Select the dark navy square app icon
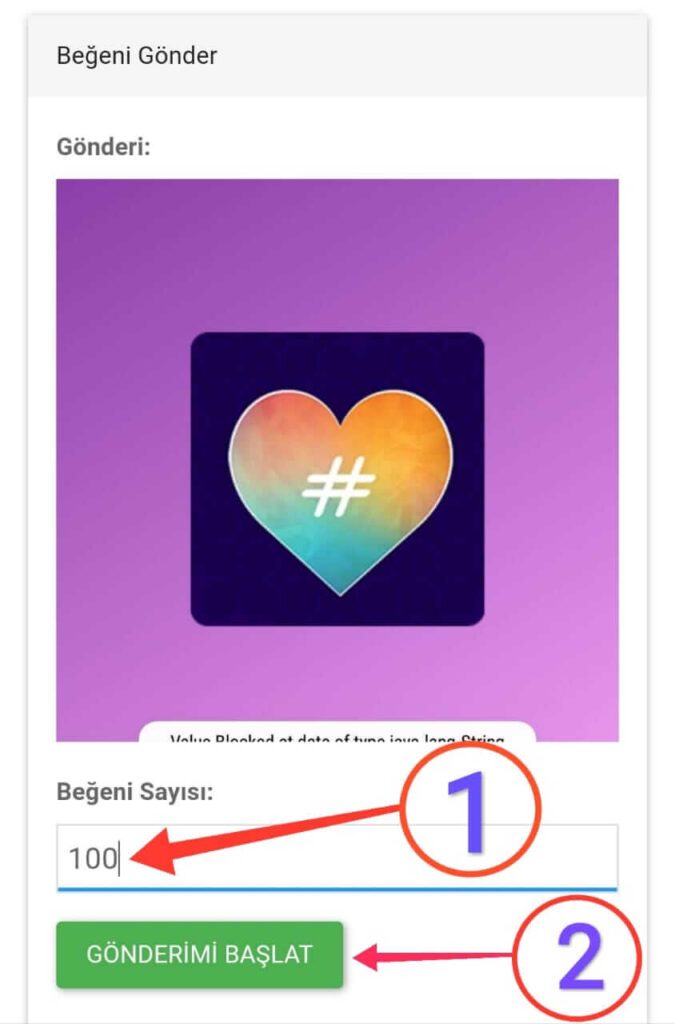This screenshot has width=675, height=1024. 338,479
